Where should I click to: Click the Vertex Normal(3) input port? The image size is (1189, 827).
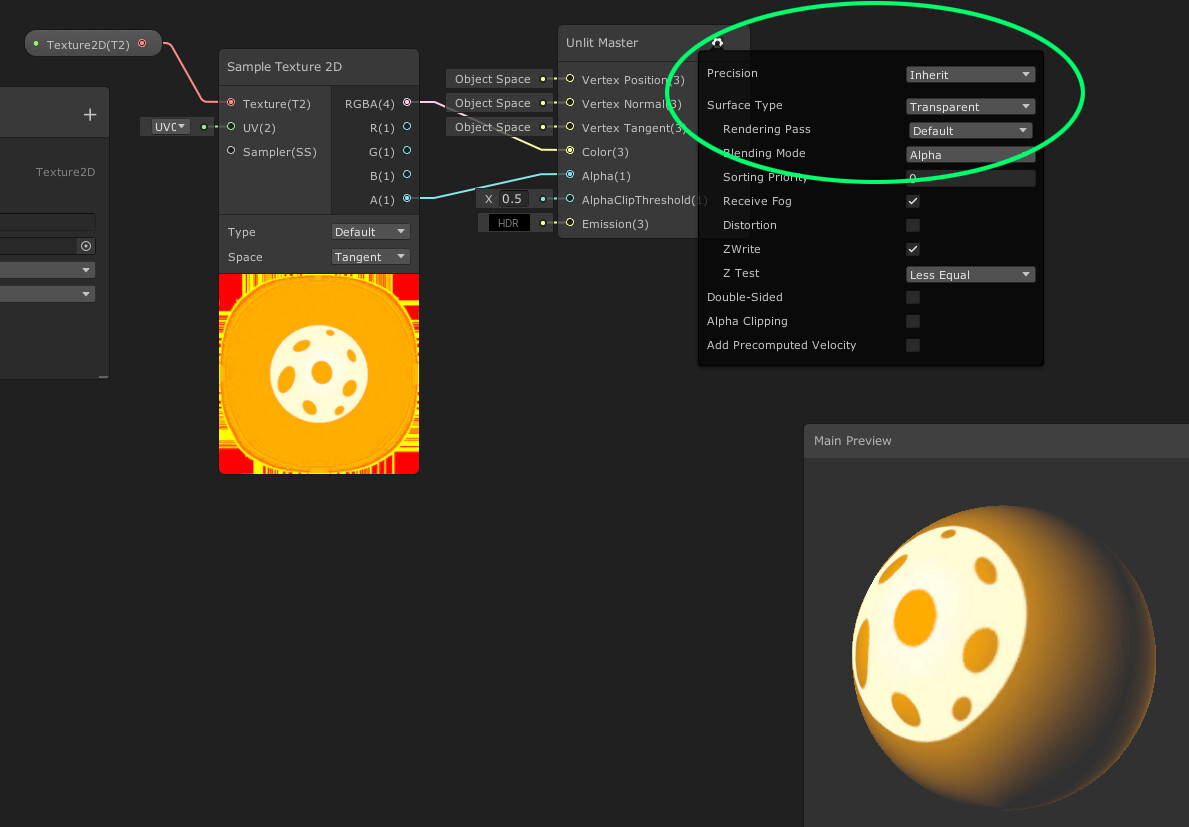point(570,102)
